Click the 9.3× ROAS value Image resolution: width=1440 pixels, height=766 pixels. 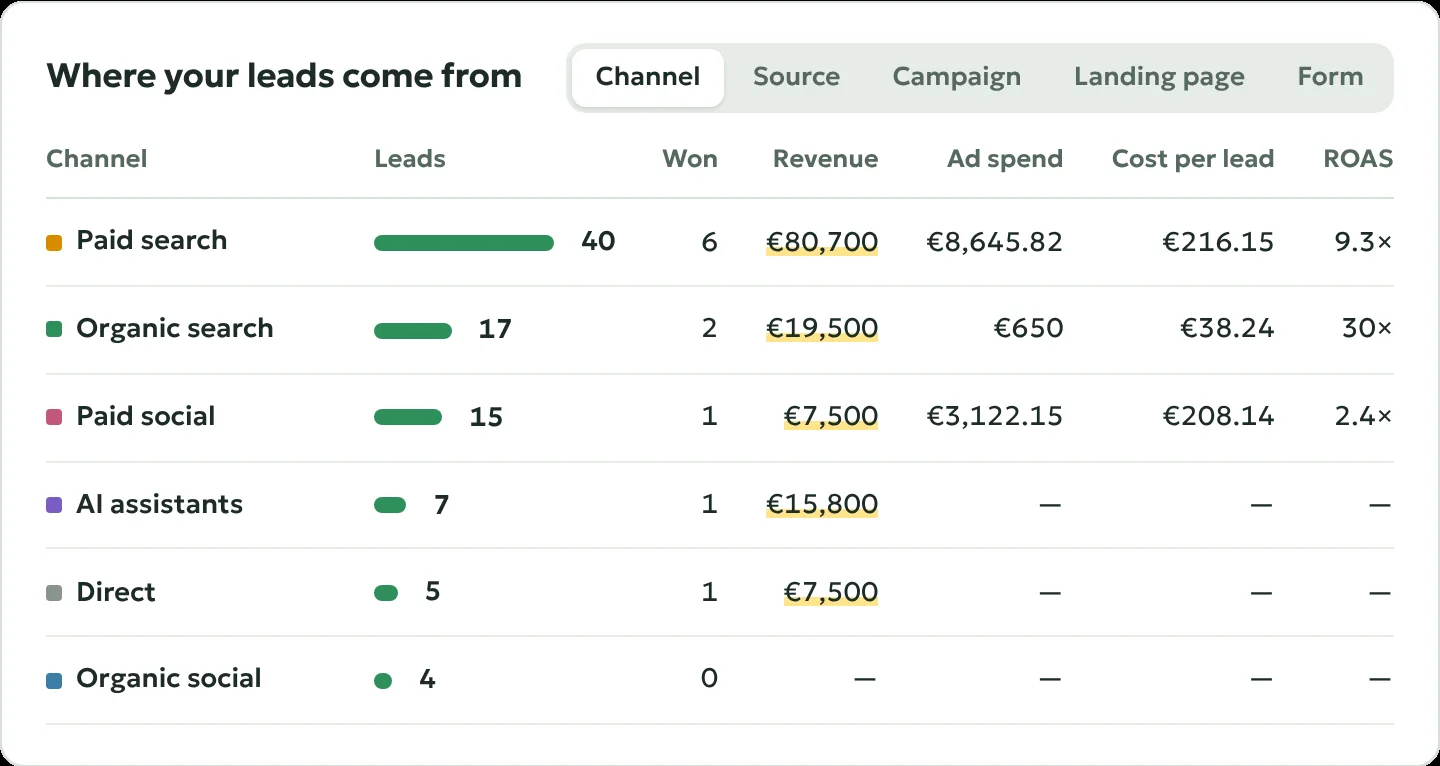click(1363, 242)
